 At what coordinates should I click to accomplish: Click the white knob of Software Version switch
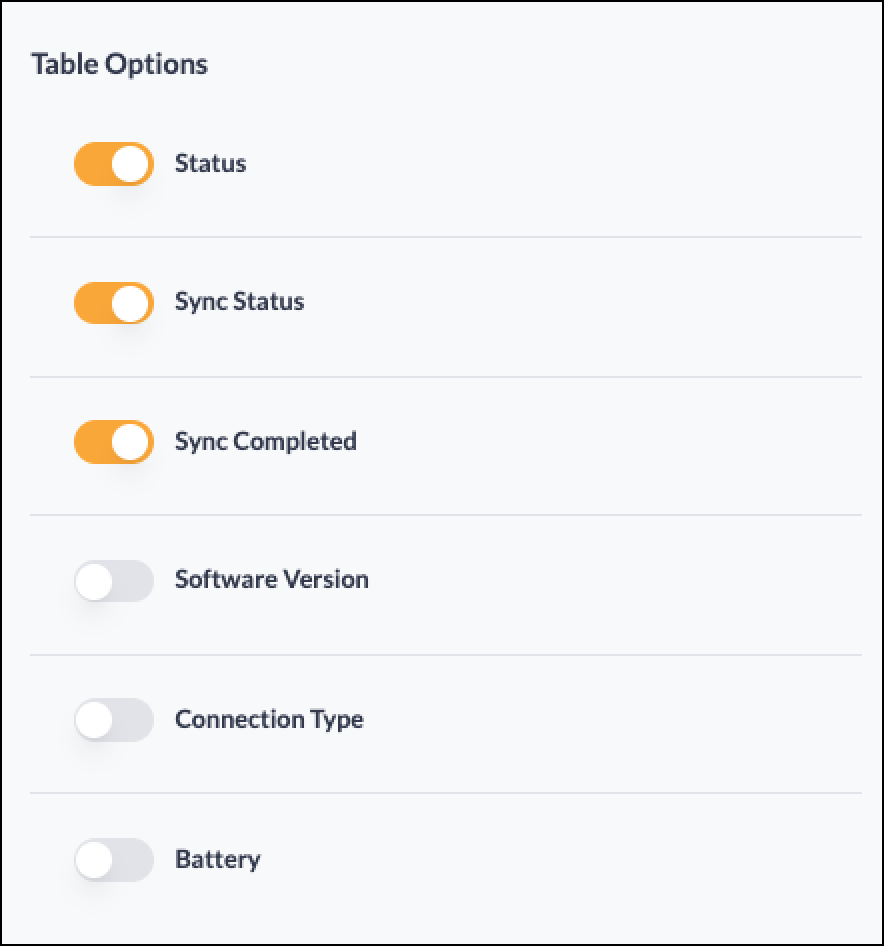point(95,582)
